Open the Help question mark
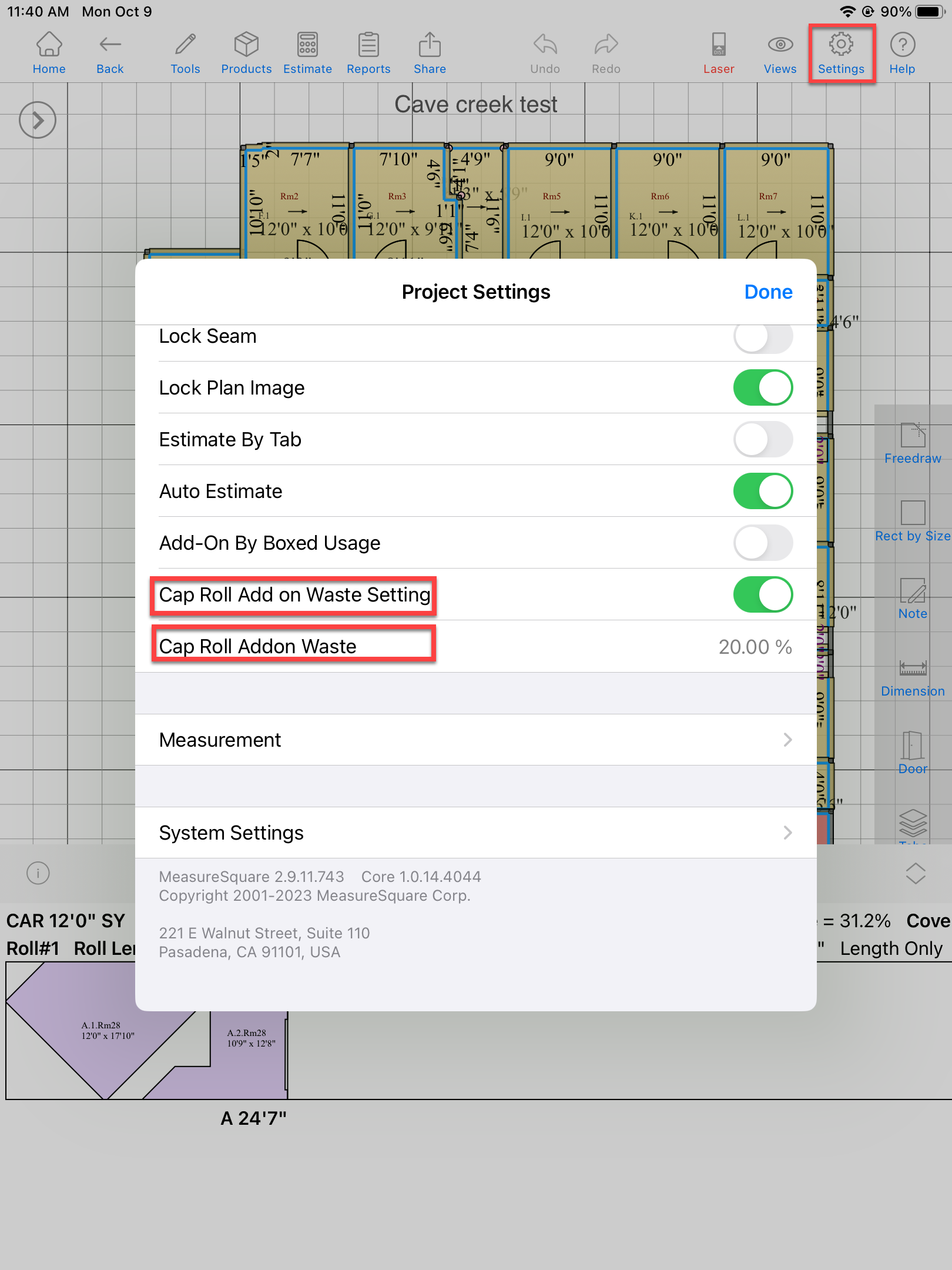Image resolution: width=952 pixels, height=1270 pixels. point(902,54)
